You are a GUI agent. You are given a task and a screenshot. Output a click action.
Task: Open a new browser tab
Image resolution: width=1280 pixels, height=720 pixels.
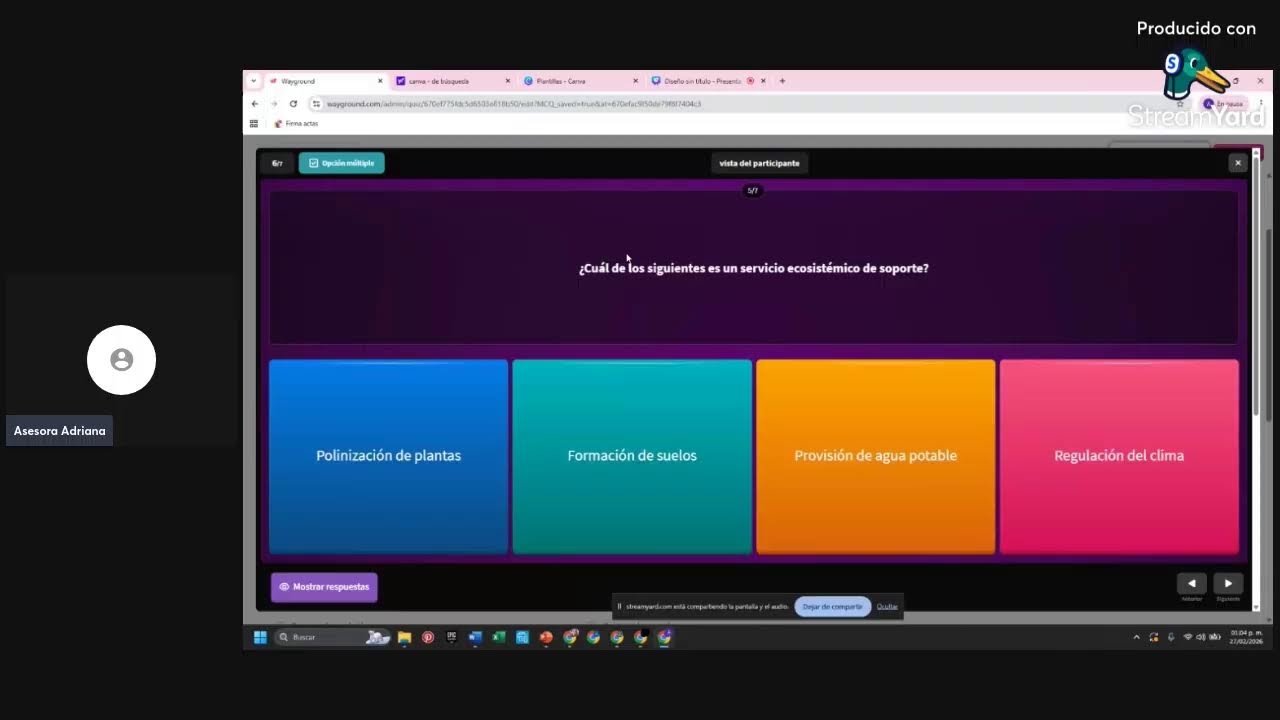tap(782, 81)
